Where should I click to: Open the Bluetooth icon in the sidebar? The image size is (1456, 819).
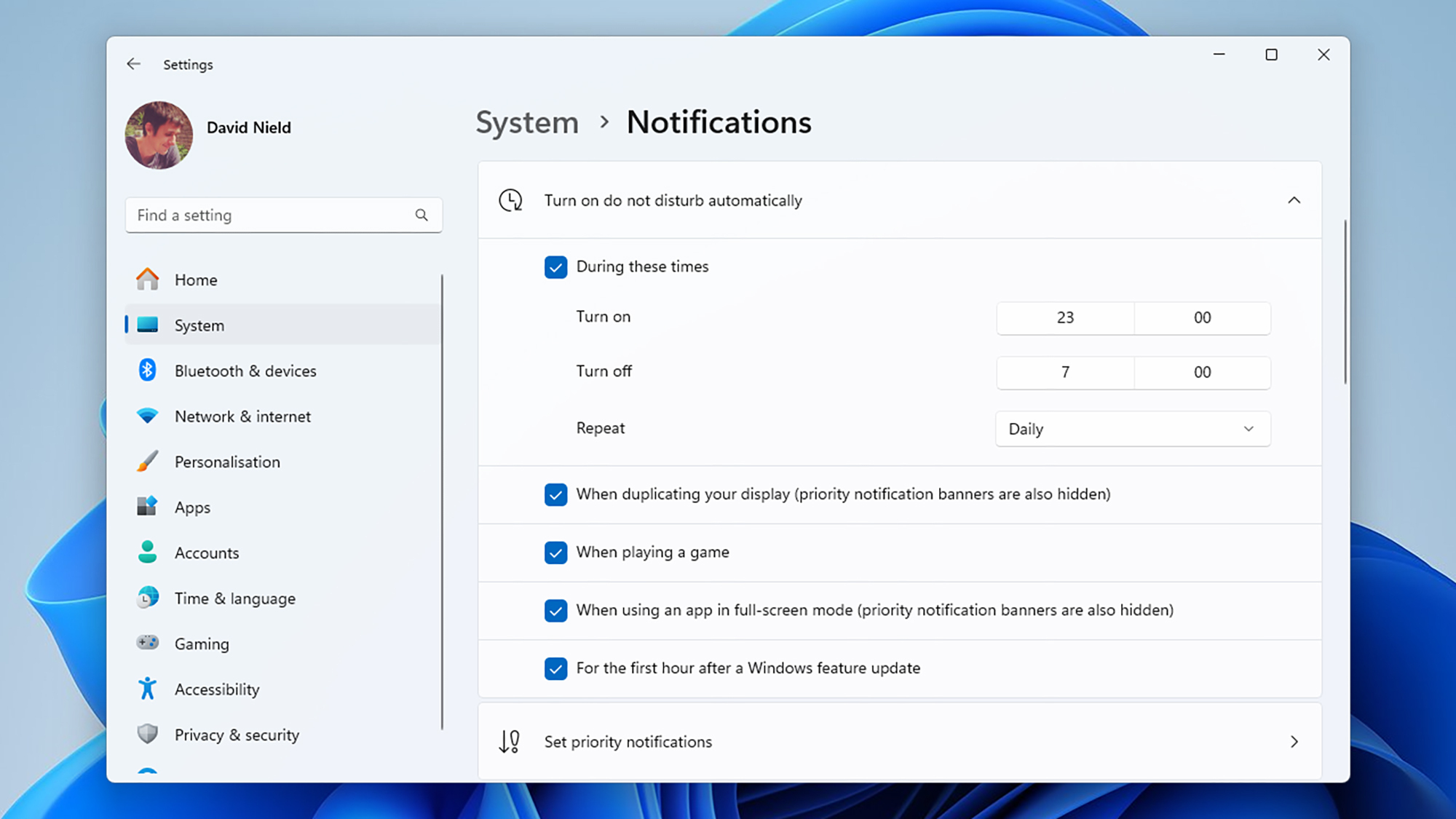pos(148,371)
